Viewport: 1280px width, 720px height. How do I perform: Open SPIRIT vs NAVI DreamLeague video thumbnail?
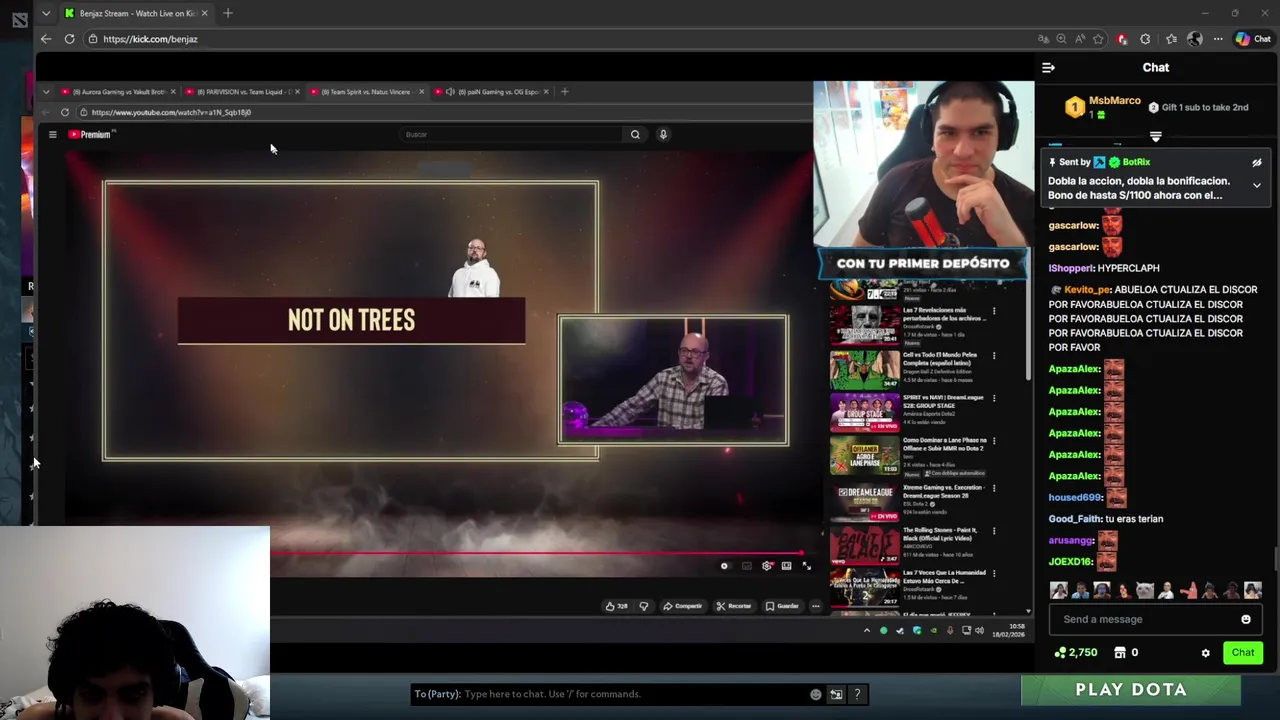(864, 412)
